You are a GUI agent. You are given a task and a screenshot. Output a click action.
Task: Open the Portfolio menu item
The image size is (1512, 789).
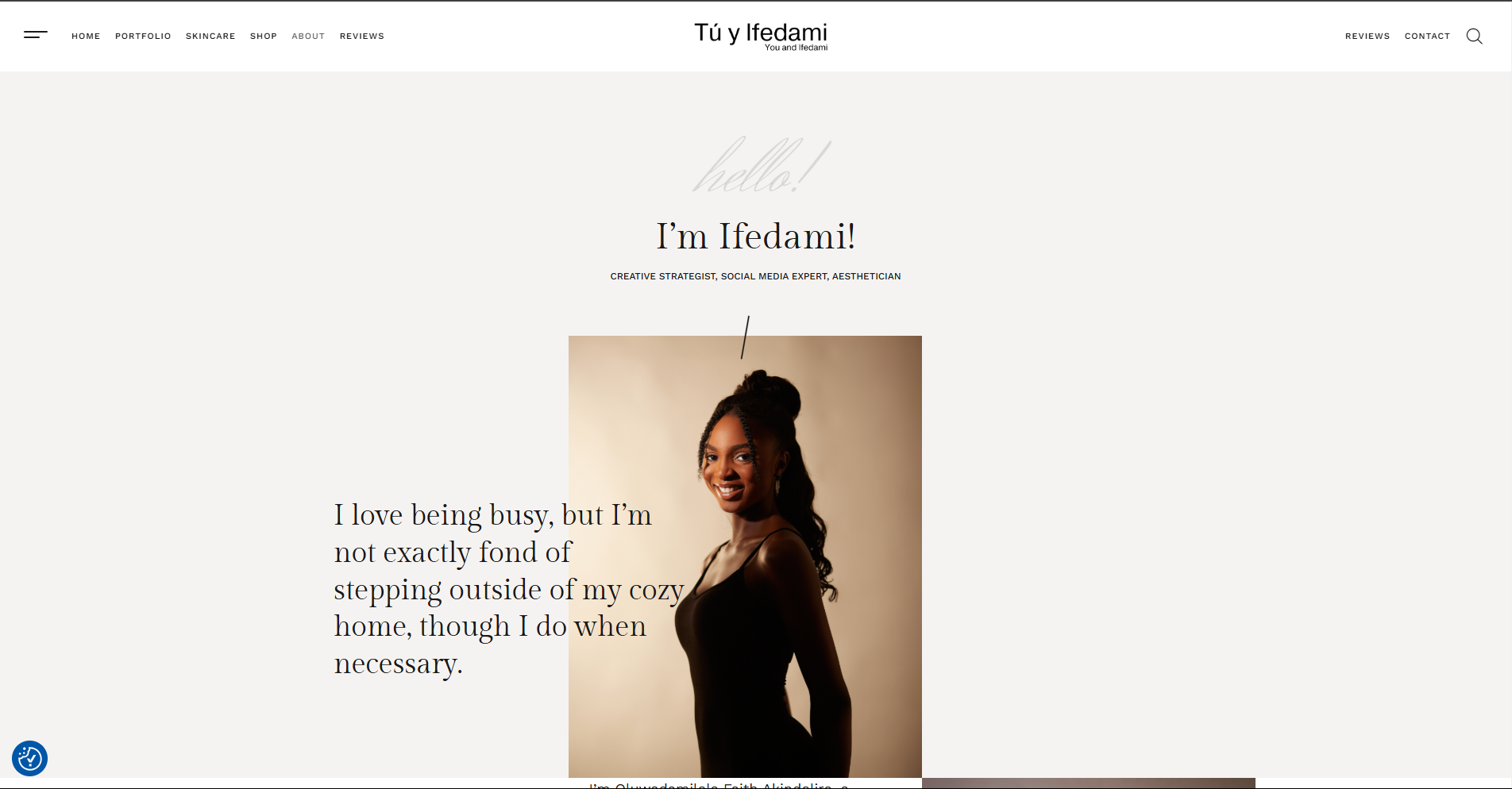coord(143,37)
